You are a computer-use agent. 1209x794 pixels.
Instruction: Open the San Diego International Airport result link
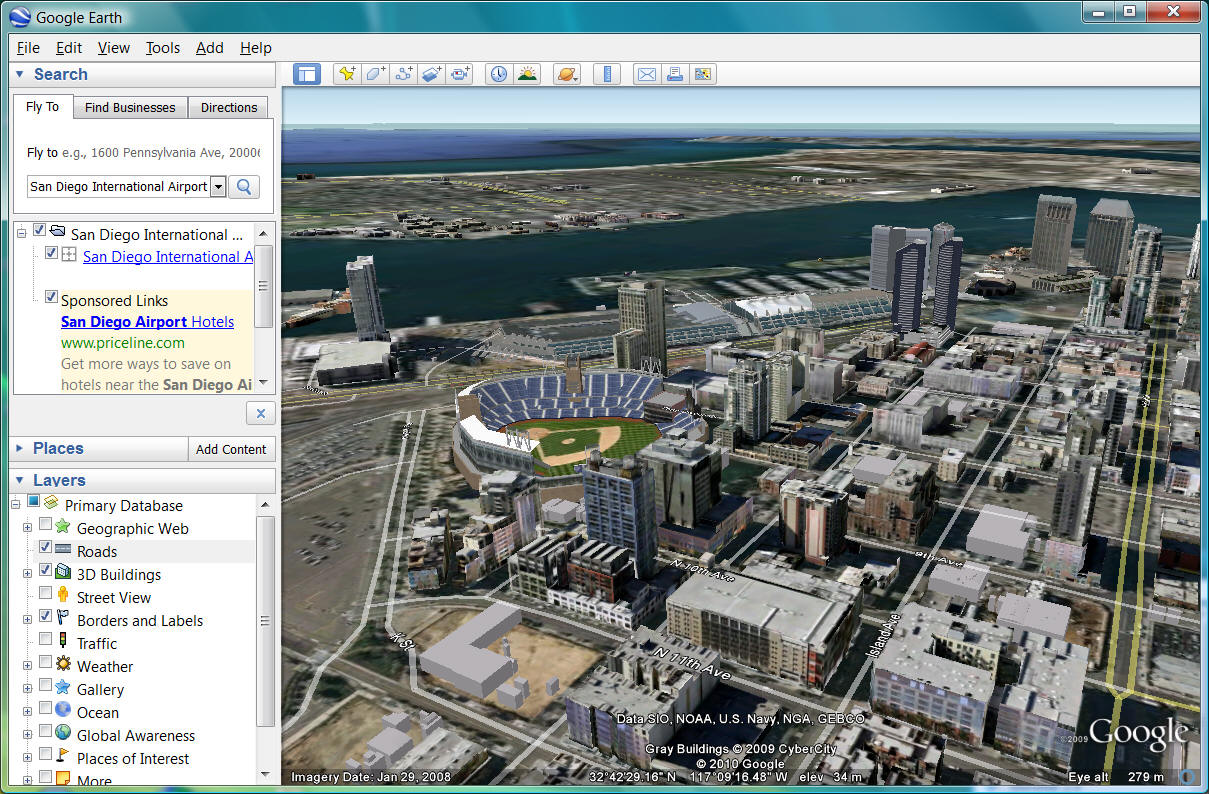click(x=168, y=257)
